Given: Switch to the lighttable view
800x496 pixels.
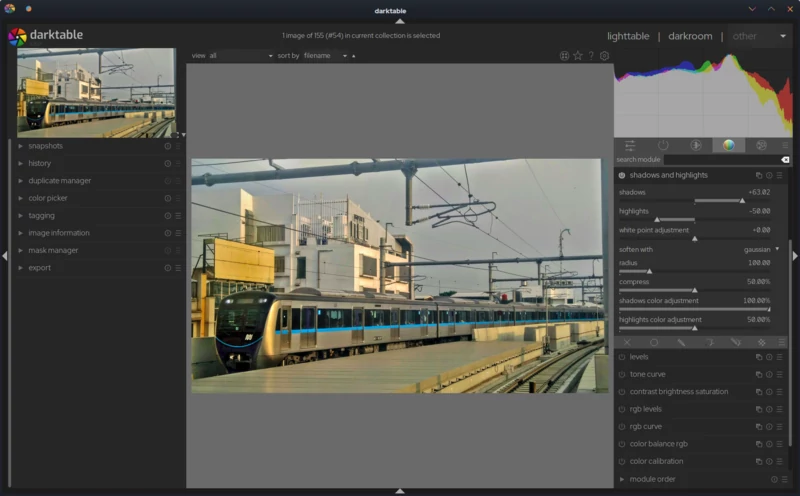Looking at the screenshot, I should click(x=628, y=36).
